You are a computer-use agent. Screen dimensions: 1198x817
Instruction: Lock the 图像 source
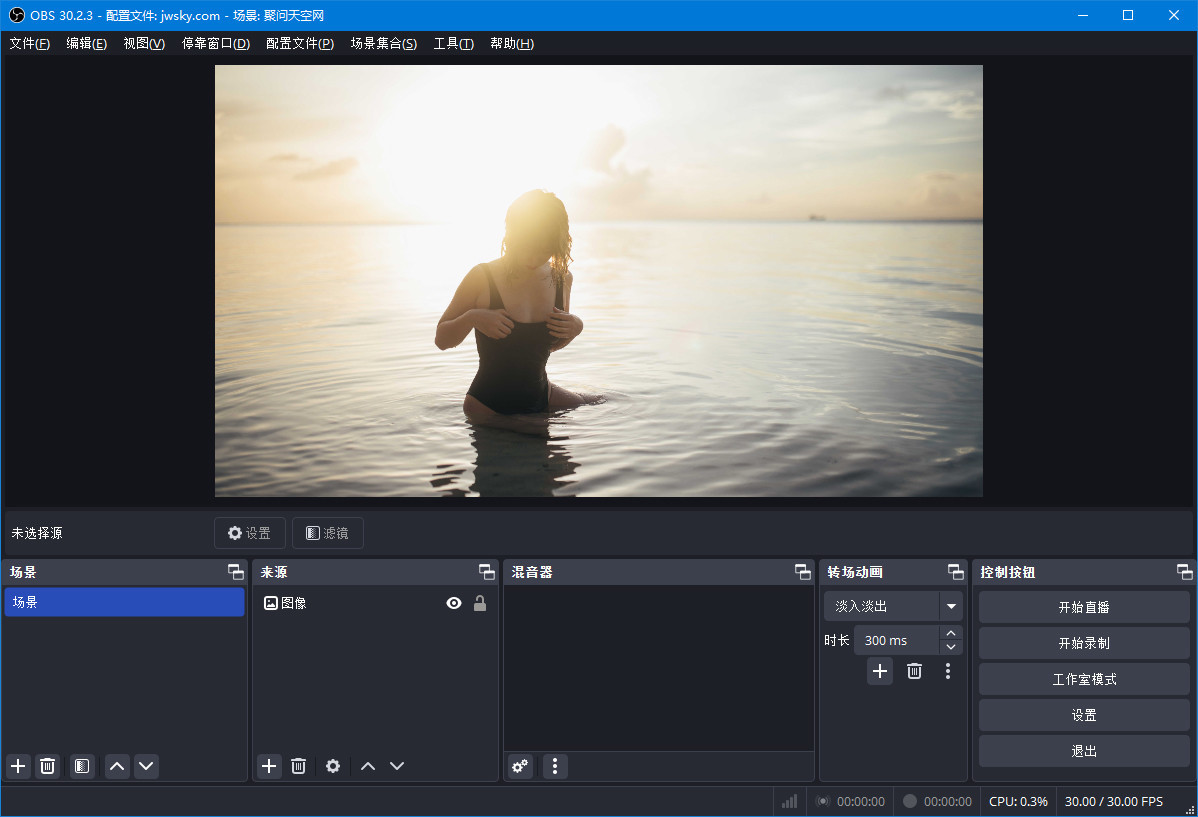(479, 602)
